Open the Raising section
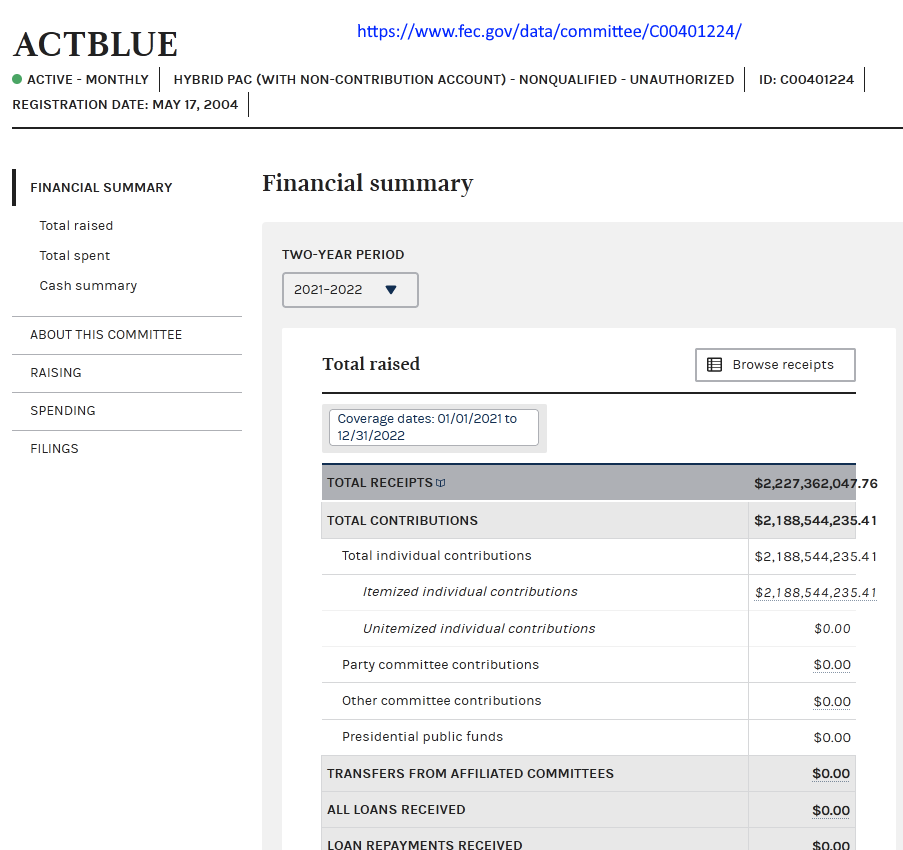903x850 pixels. (56, 373)
